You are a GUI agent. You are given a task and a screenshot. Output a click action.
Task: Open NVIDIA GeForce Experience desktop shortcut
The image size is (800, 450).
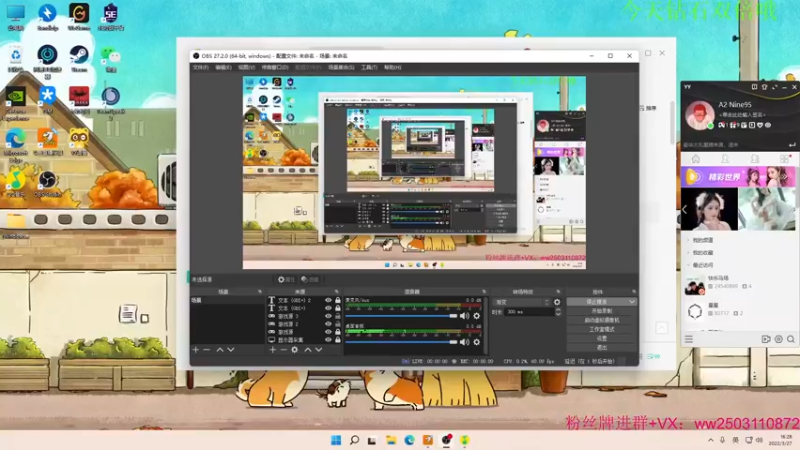click(15, 102)
